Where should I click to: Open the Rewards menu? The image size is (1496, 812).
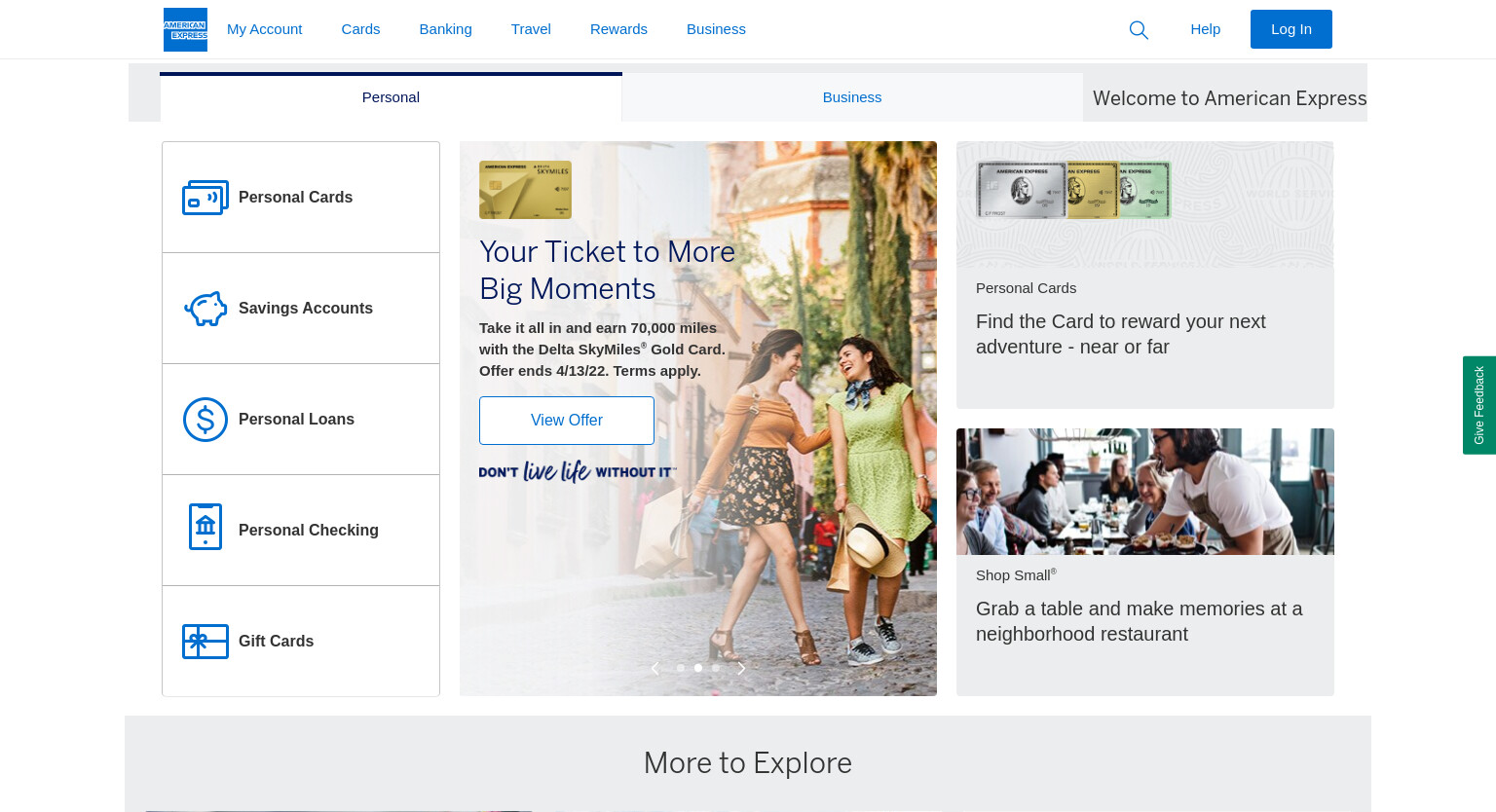pos(618,29)
